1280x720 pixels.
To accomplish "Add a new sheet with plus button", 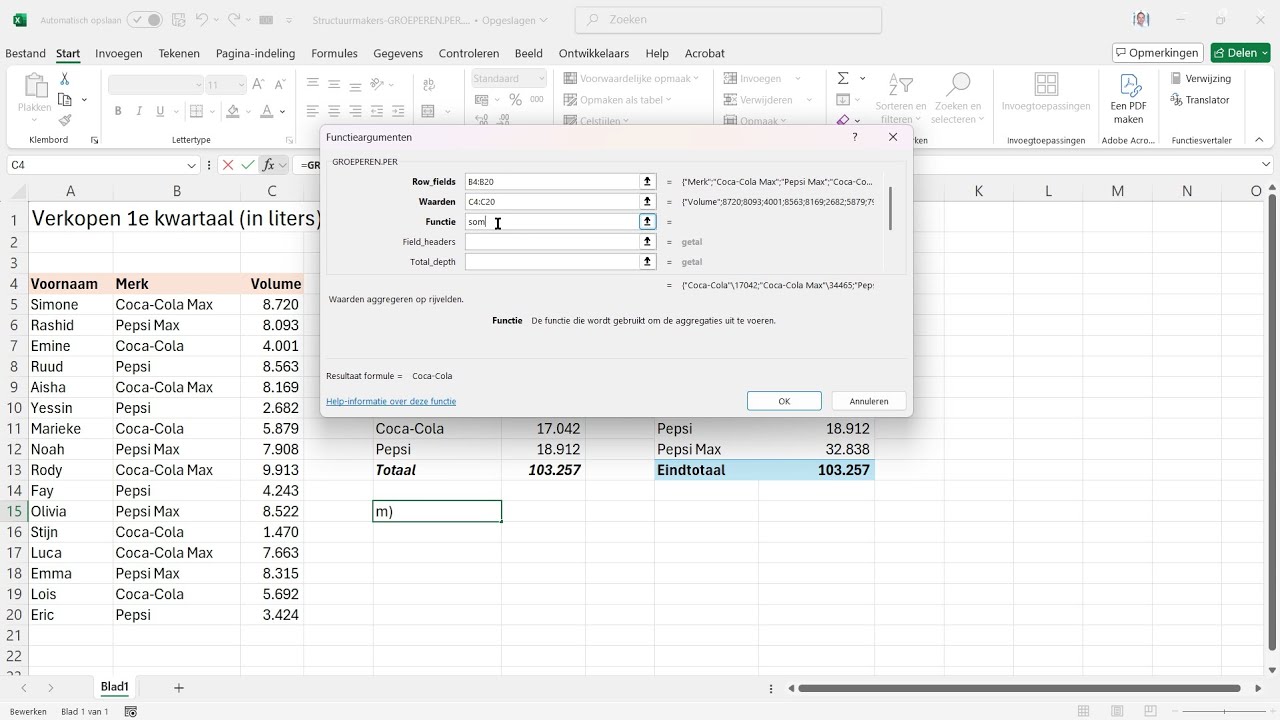I will (x=179, y=688).
